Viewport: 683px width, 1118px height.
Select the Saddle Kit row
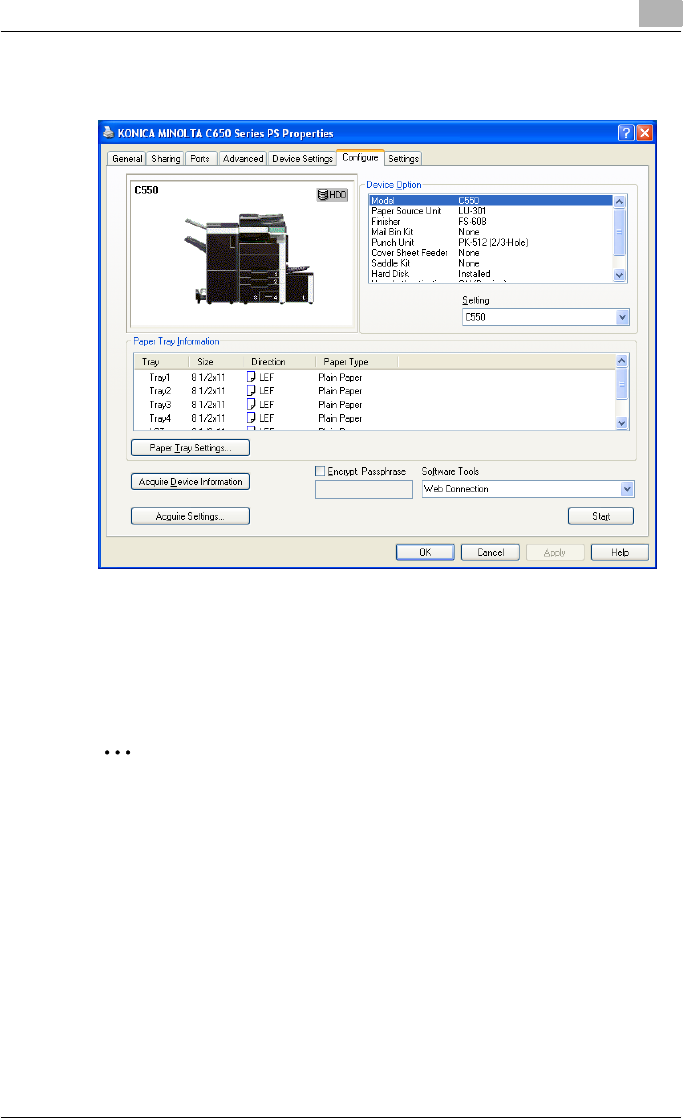pos(491,263)
